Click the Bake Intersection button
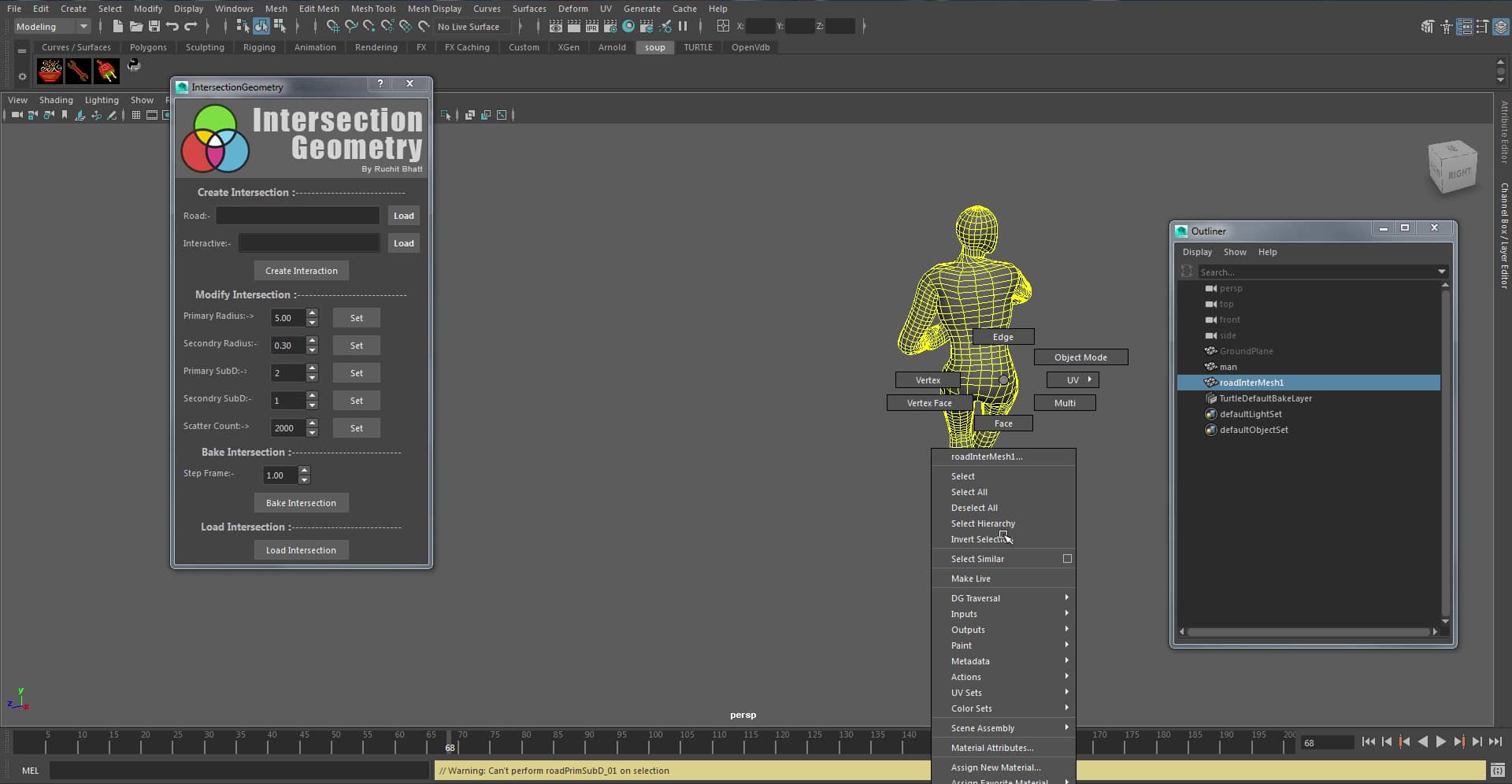This screenshot has width=1512, height=784. tap(301, 502)
